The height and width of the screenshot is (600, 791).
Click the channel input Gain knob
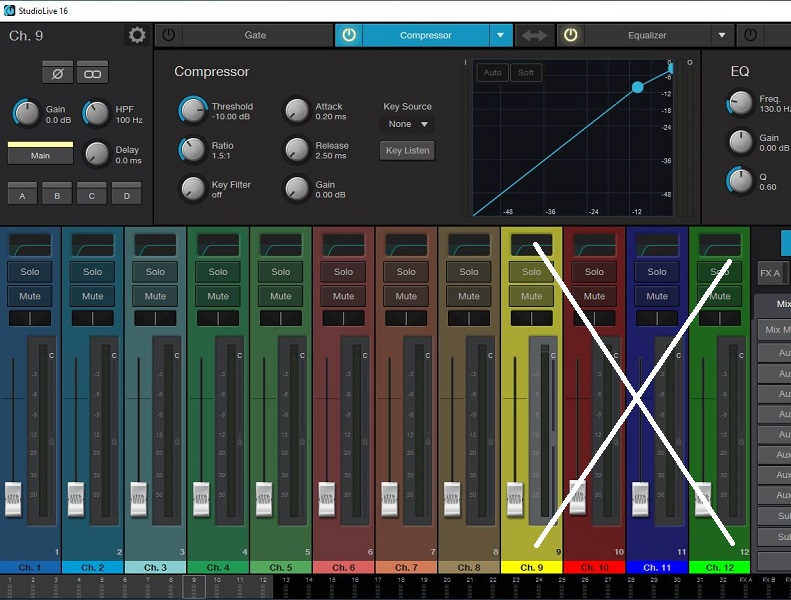(26, 113)
